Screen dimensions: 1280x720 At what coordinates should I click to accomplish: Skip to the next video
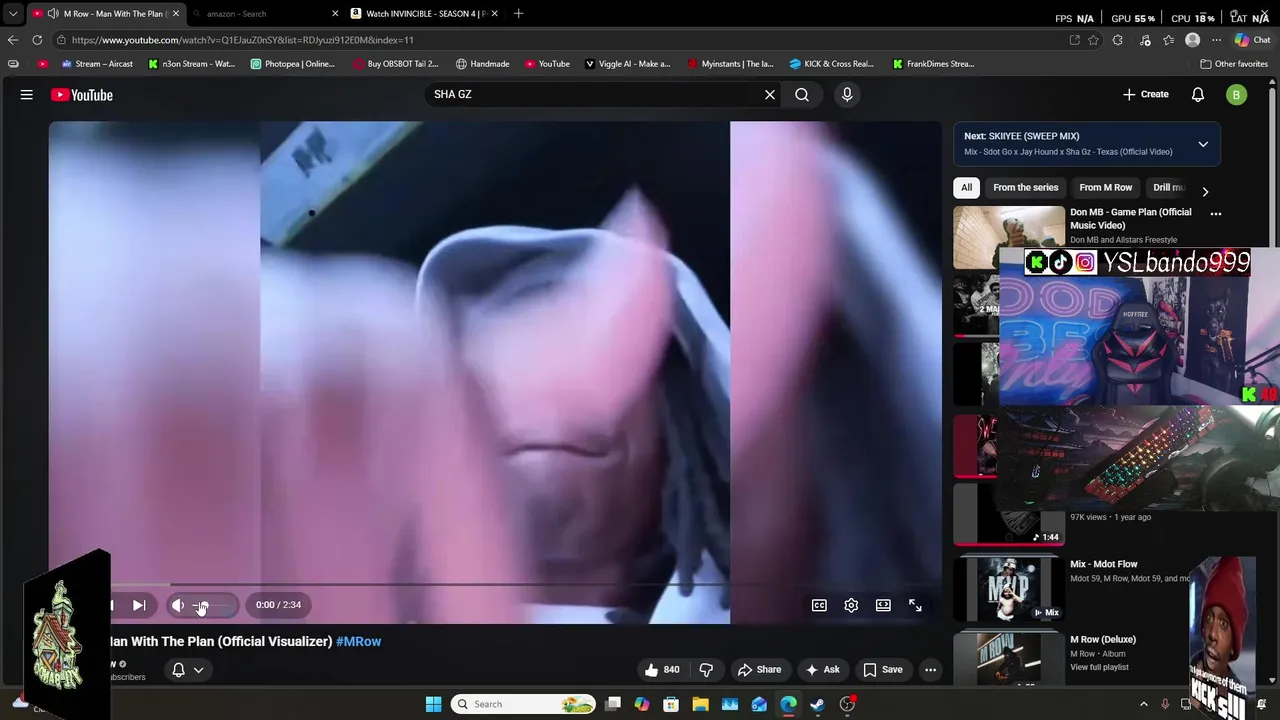tap(139, 605)
